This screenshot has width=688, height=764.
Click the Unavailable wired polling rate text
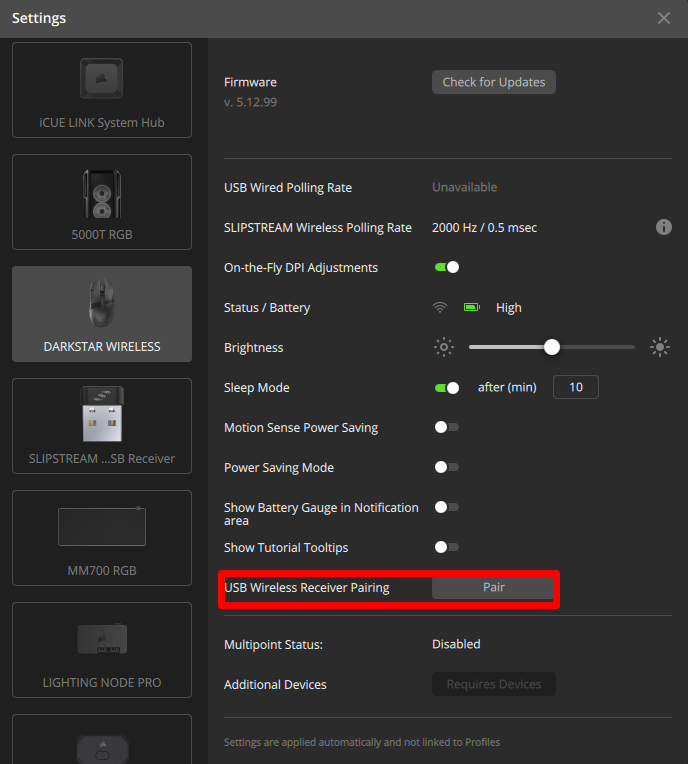pos(464,188)
